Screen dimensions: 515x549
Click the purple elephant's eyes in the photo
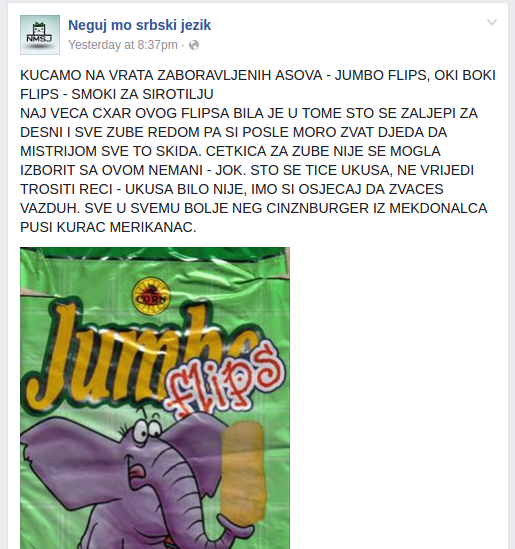[x=146, y=430]
